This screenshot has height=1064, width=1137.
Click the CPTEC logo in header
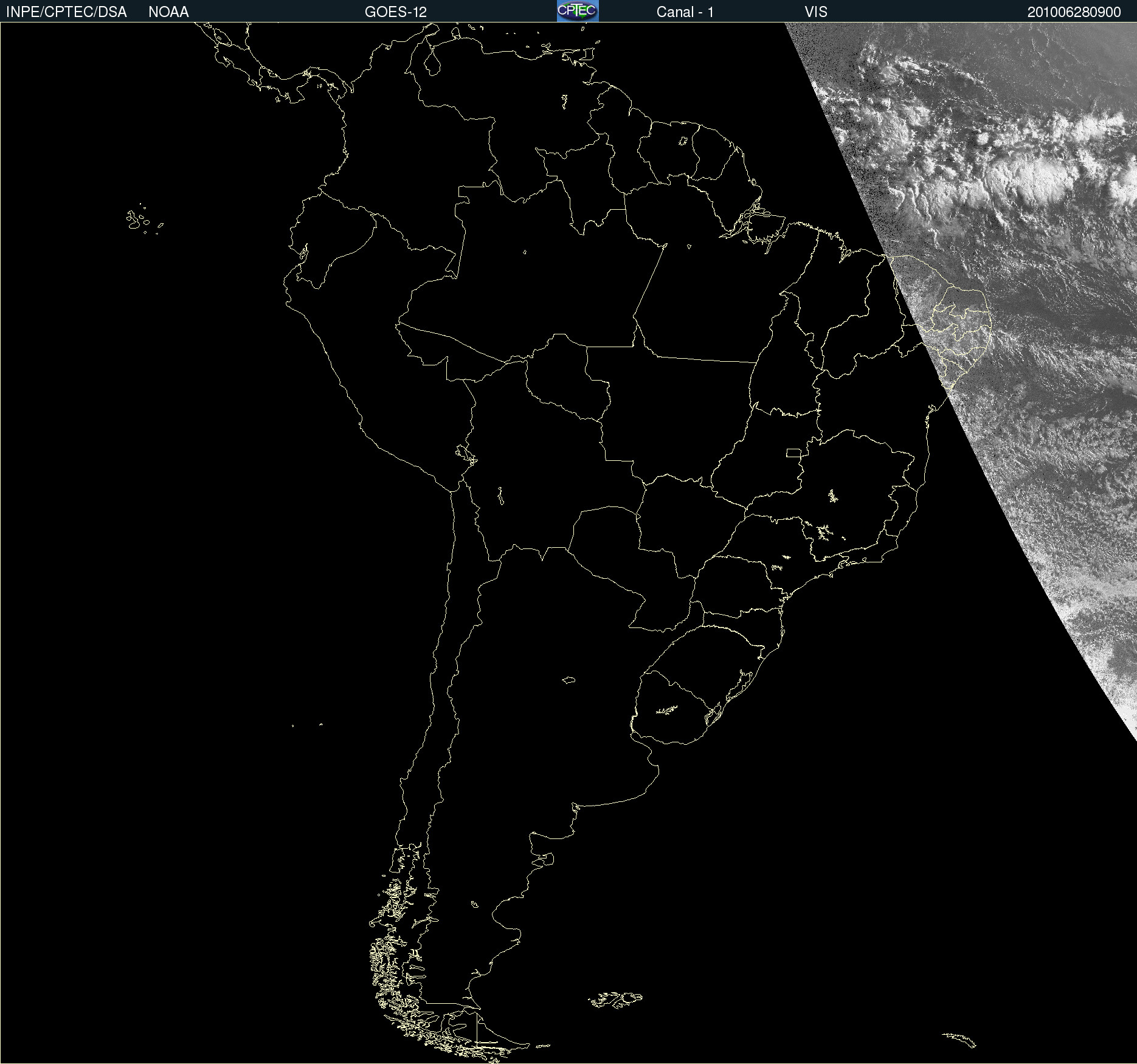(x=578, y=11)
